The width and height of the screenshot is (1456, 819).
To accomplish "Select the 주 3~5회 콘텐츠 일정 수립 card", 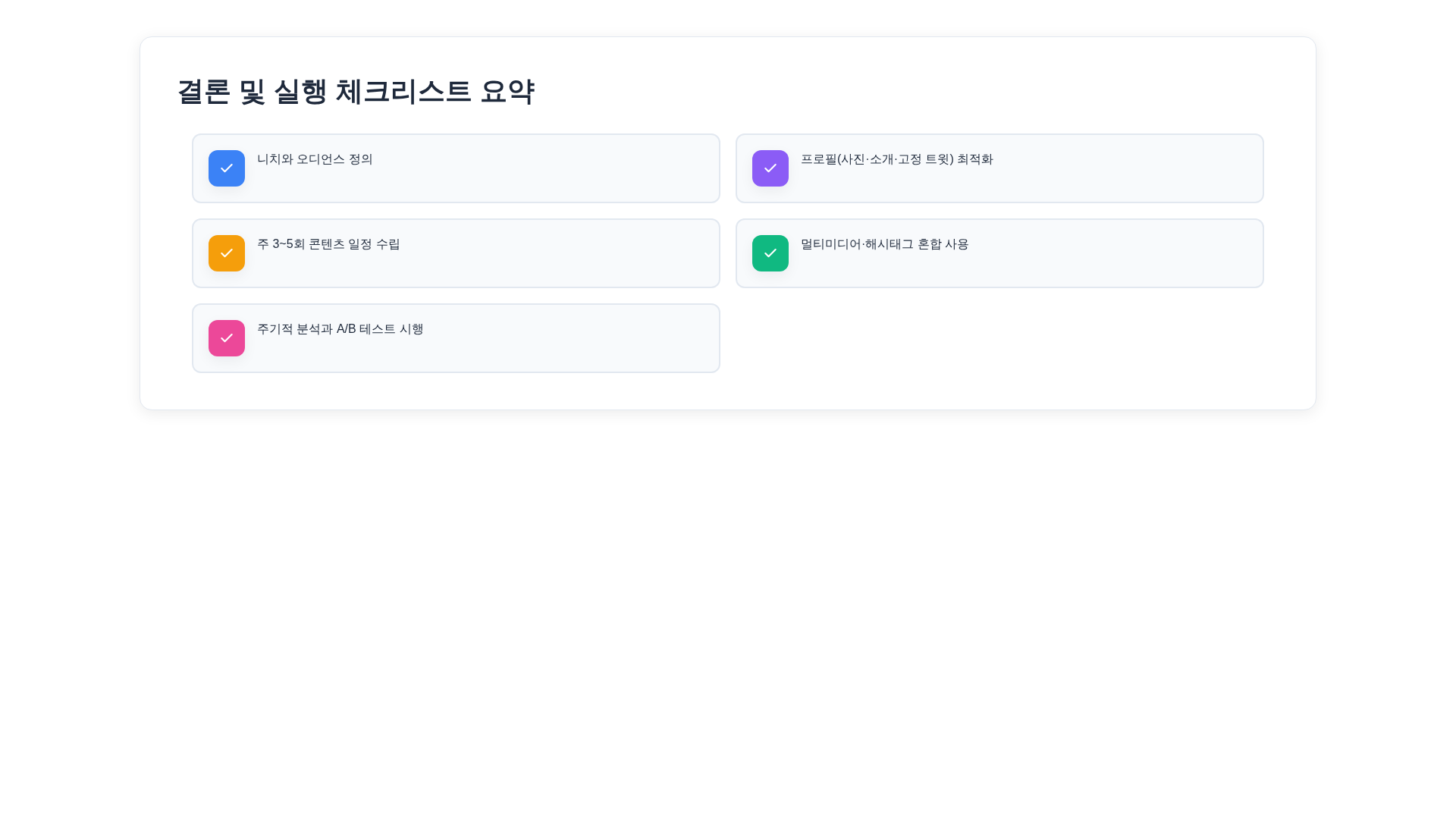I will tap(455, 253).
